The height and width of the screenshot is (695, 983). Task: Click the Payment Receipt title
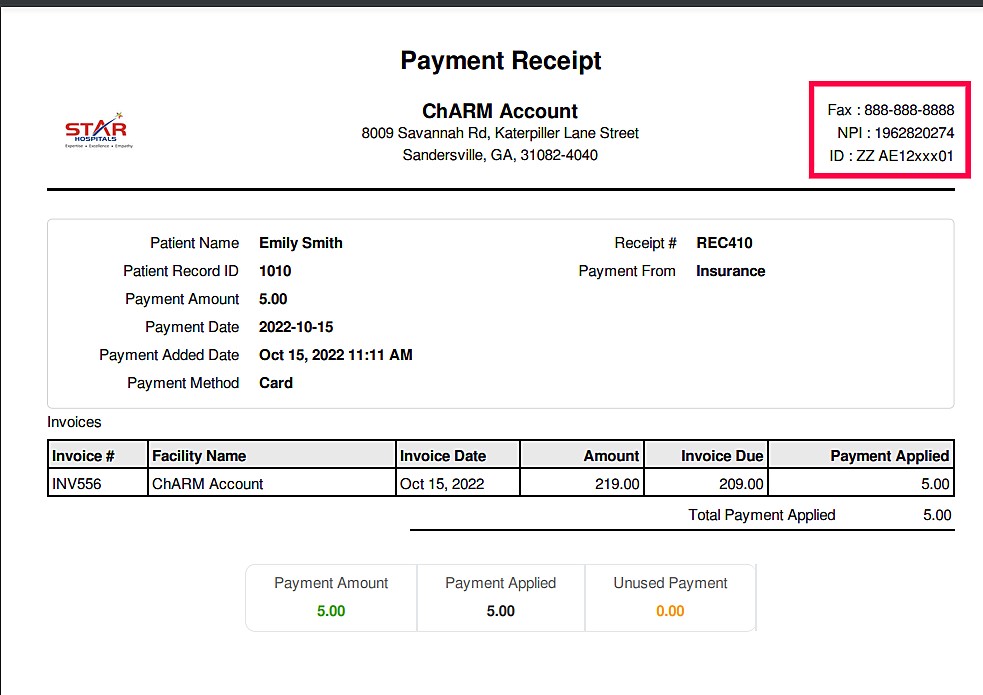(500, 61)
